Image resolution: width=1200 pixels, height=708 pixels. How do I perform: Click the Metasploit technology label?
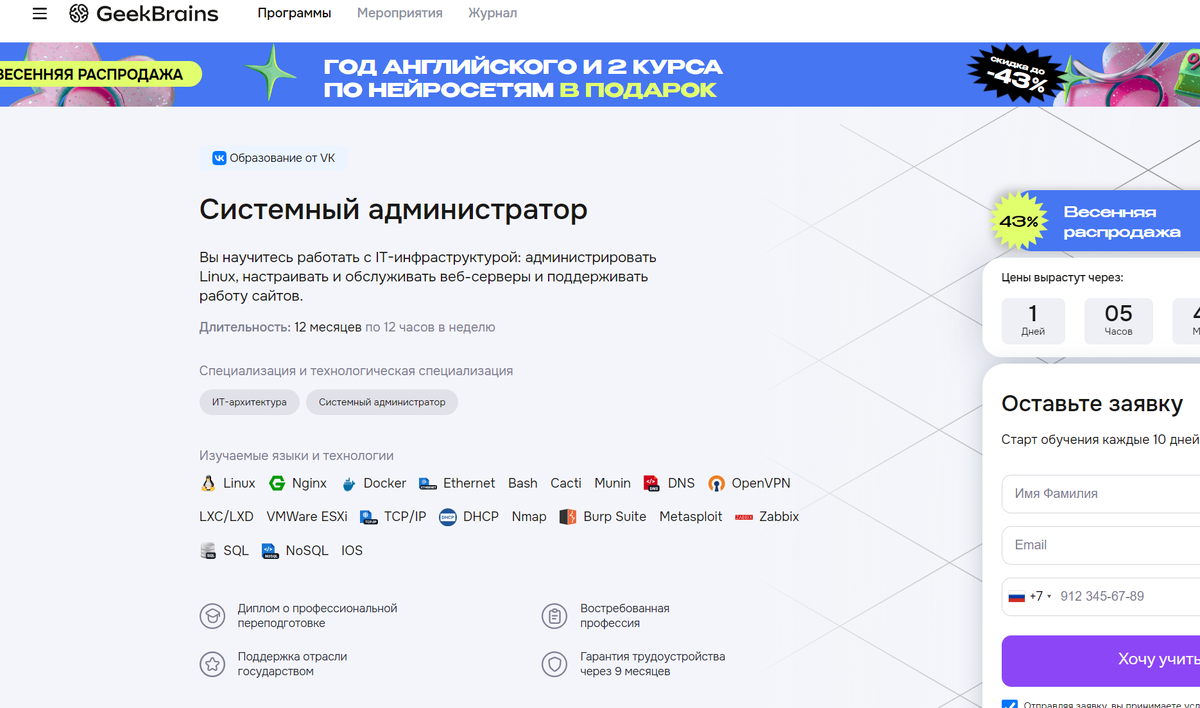pyautogui.click(x=691, y=517)
